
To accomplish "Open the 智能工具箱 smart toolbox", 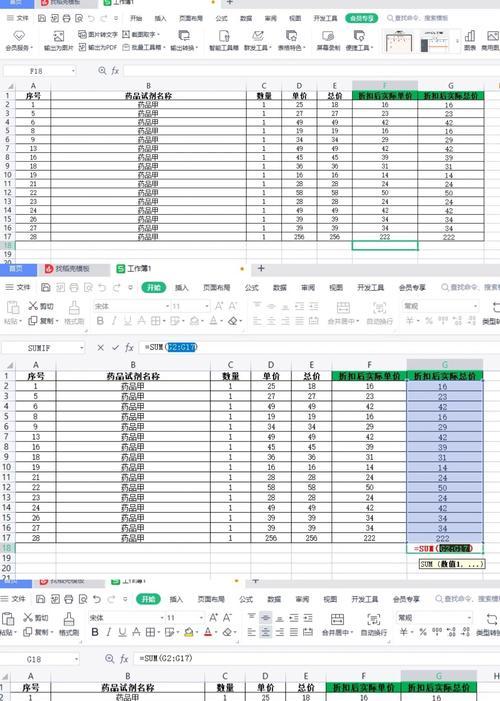I will [224, 41].
